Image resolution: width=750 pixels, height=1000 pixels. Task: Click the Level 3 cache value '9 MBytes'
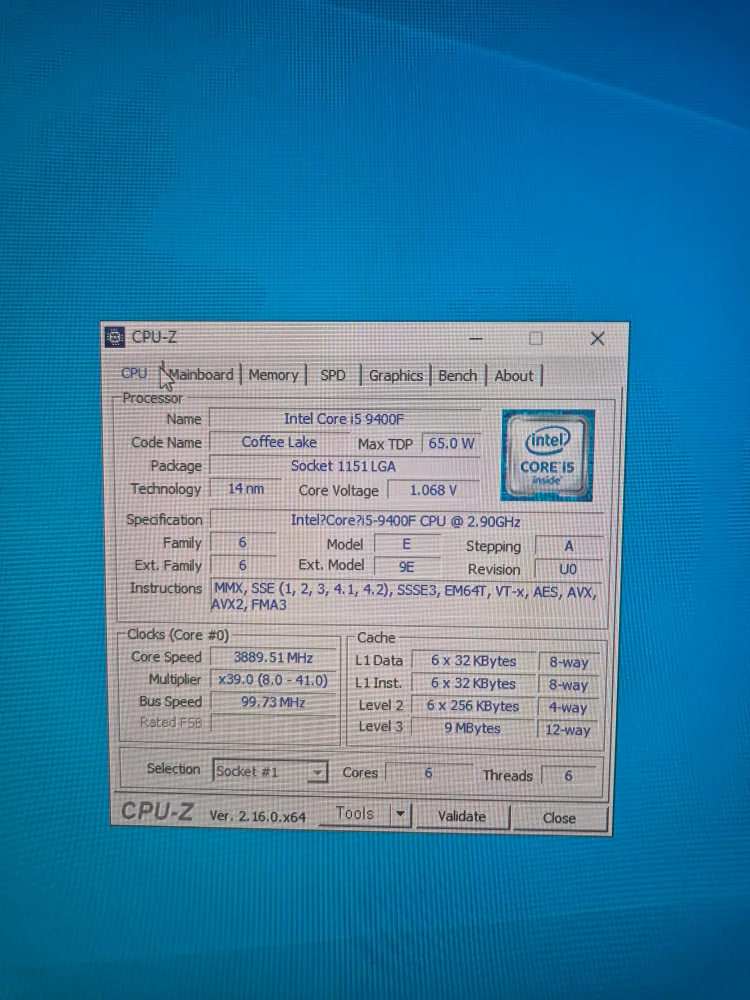coord(473,728)
